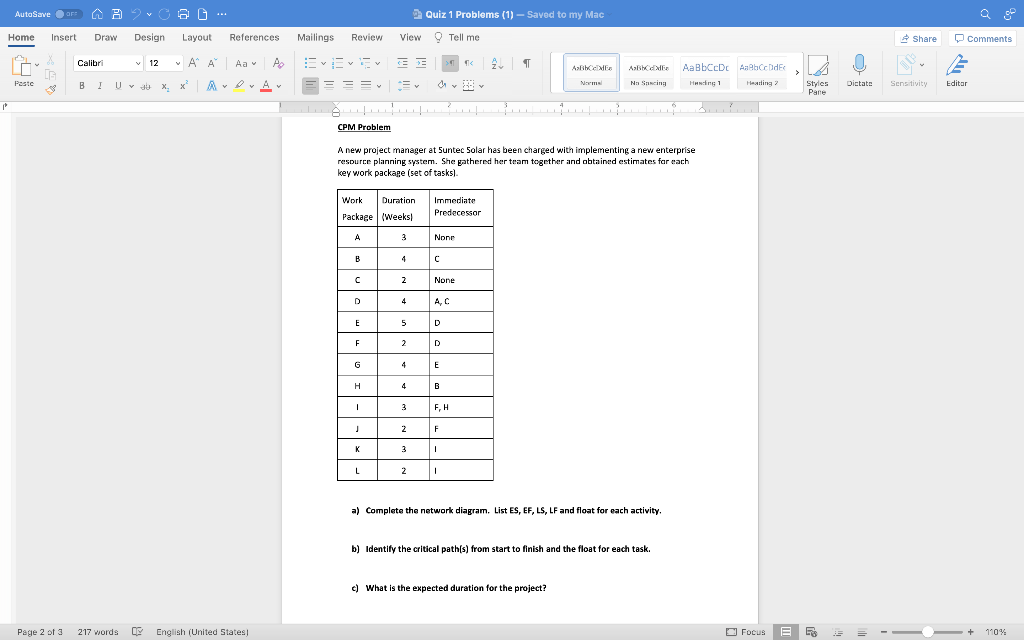
Task: Open the Styles Pane
Action: pos(817,74)
